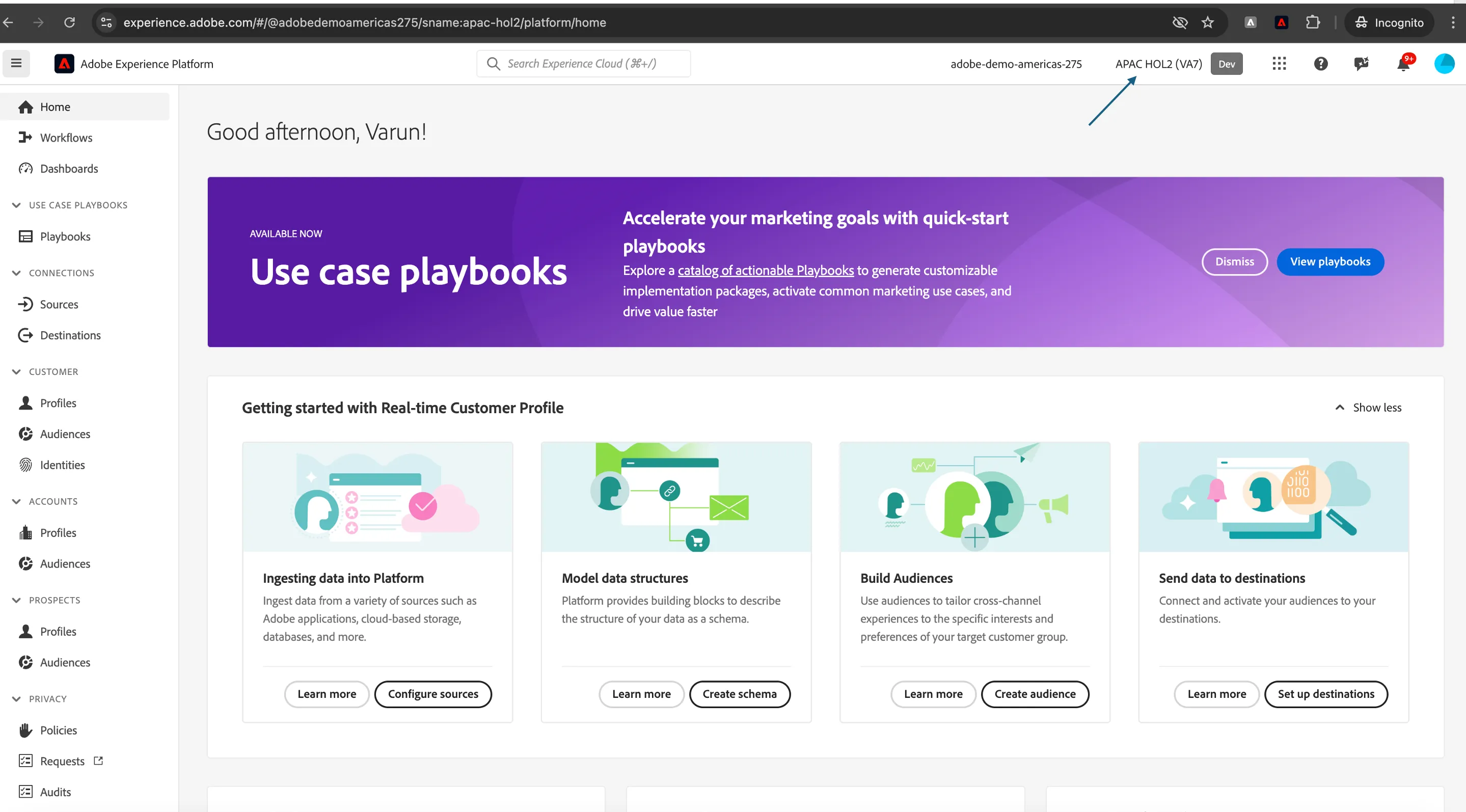The image size is (1466, 812).
Task: Collapse the Connections section
Action: pos(16,273)
